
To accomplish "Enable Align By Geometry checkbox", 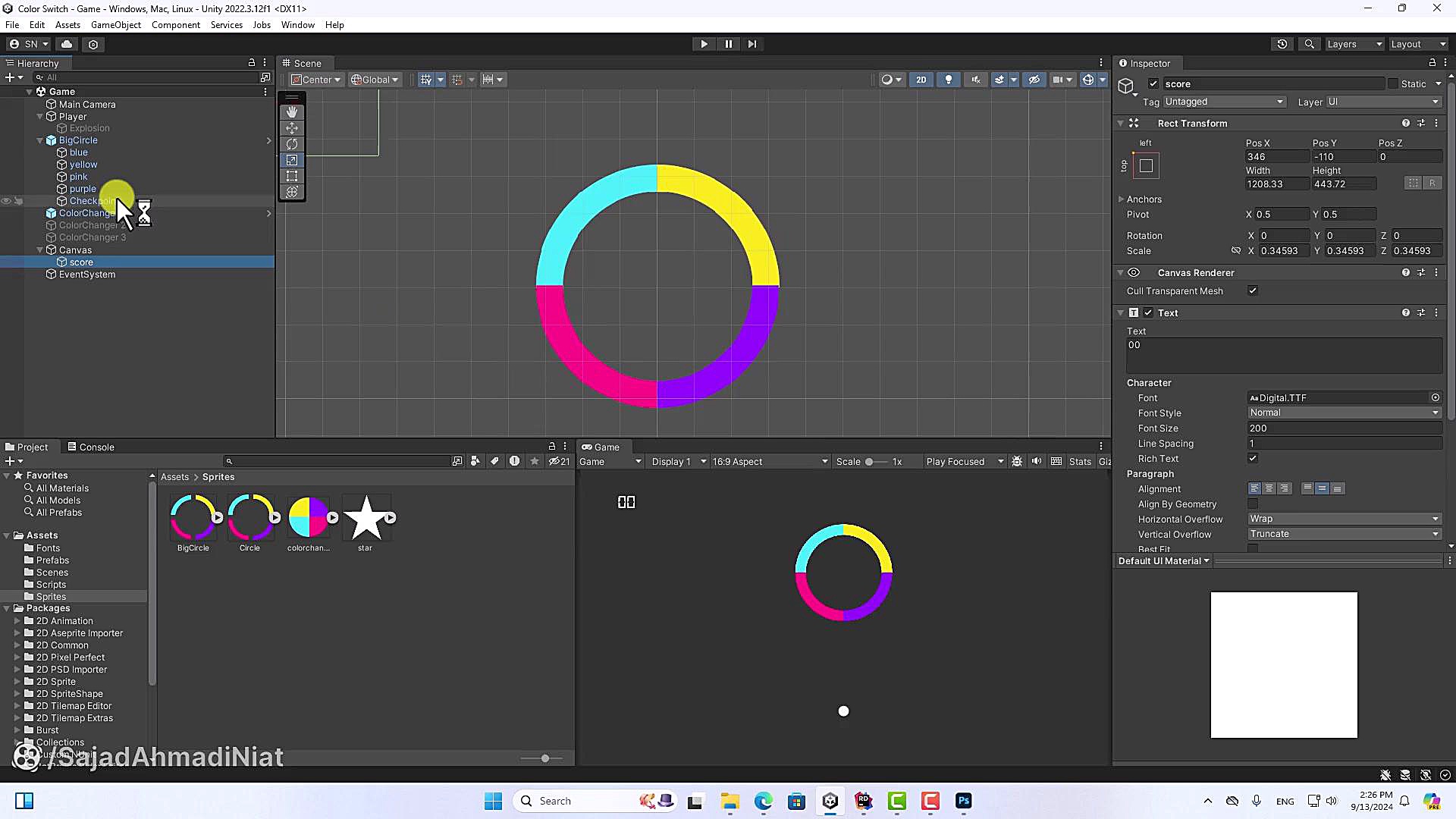I will click(x=1253, y=504).
